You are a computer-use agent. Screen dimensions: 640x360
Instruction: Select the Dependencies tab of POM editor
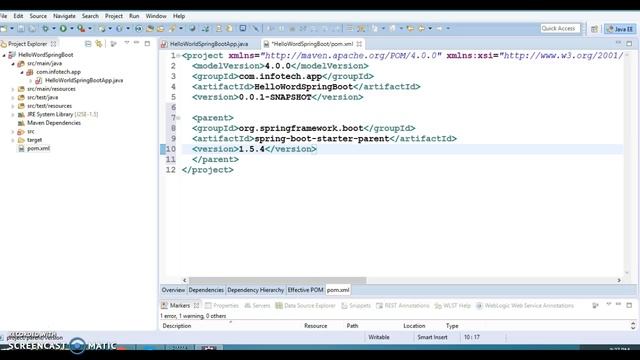point(206,290)
